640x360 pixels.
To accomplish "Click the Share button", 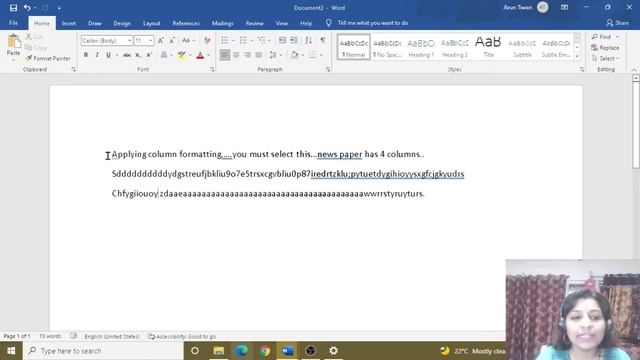I will pos(618,23).
